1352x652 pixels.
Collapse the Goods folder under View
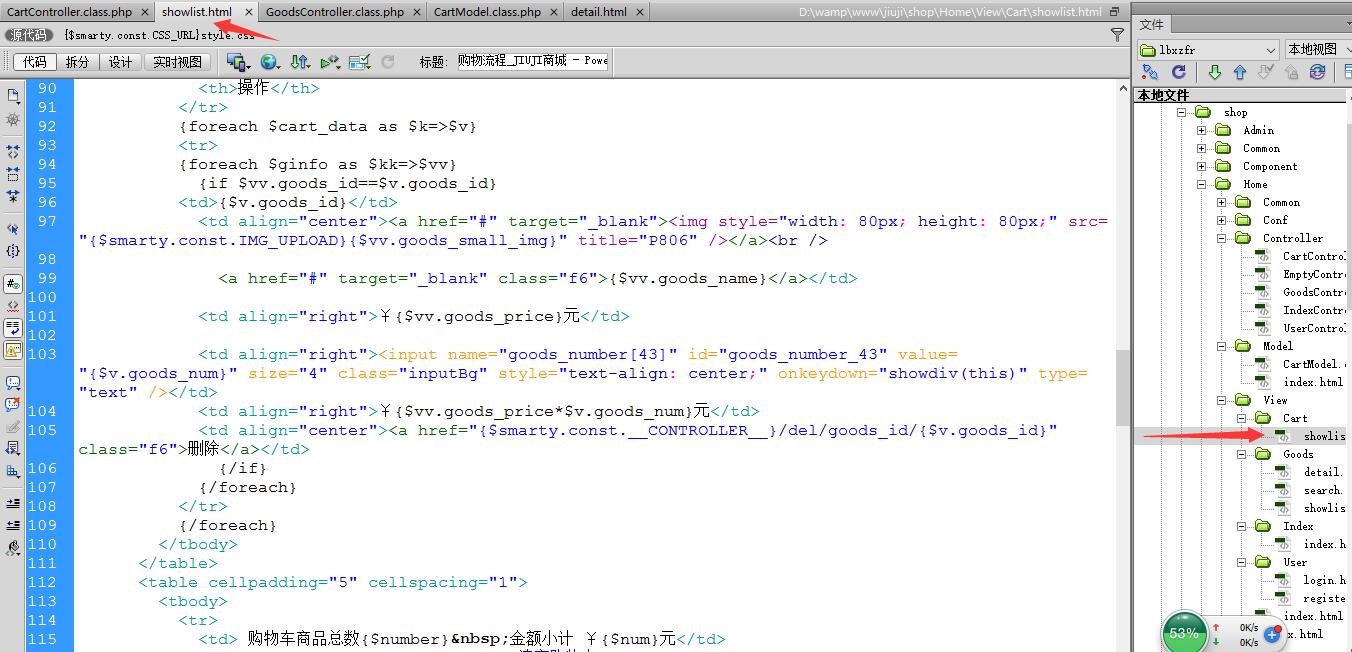pos(1241,454)
